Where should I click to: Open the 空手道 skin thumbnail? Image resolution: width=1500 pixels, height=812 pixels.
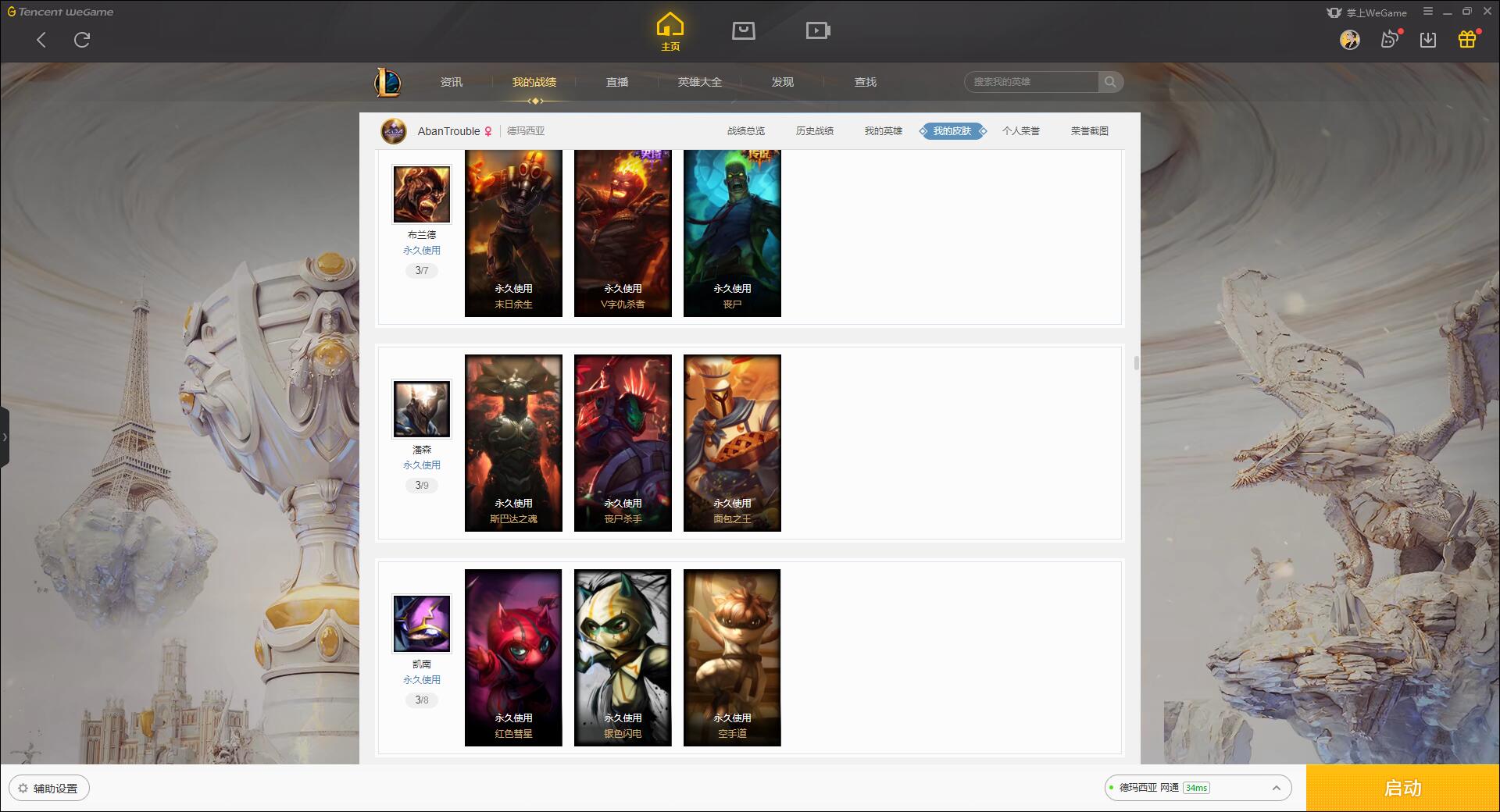click(x=732, y=657)
